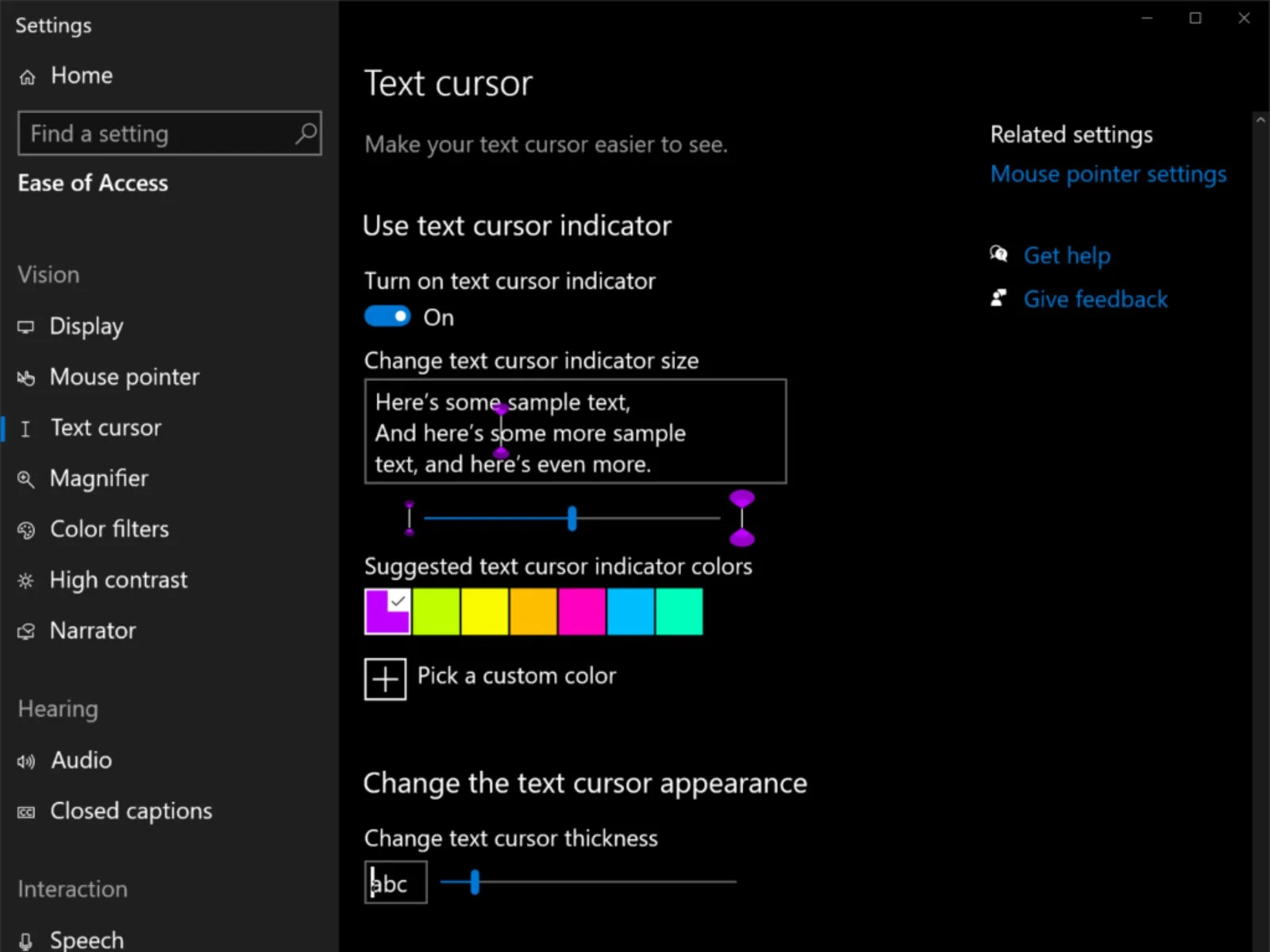The width and height of the screenshot is (1270, 952).
Task: Open Narrator via its icon
Action: (x=26, y=631)
